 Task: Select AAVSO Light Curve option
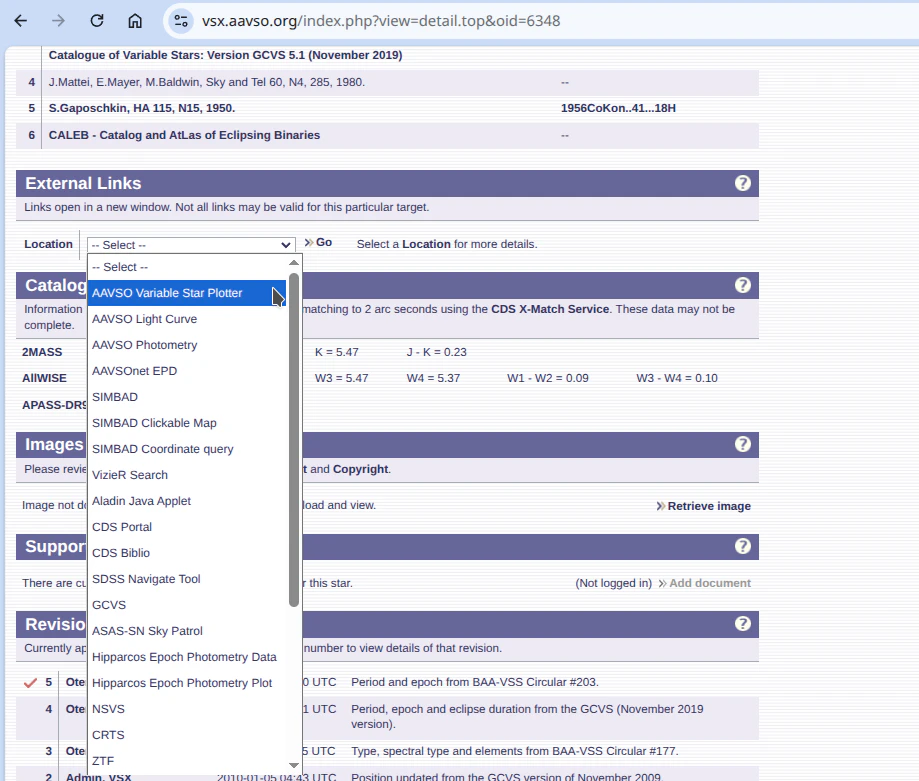188,319
